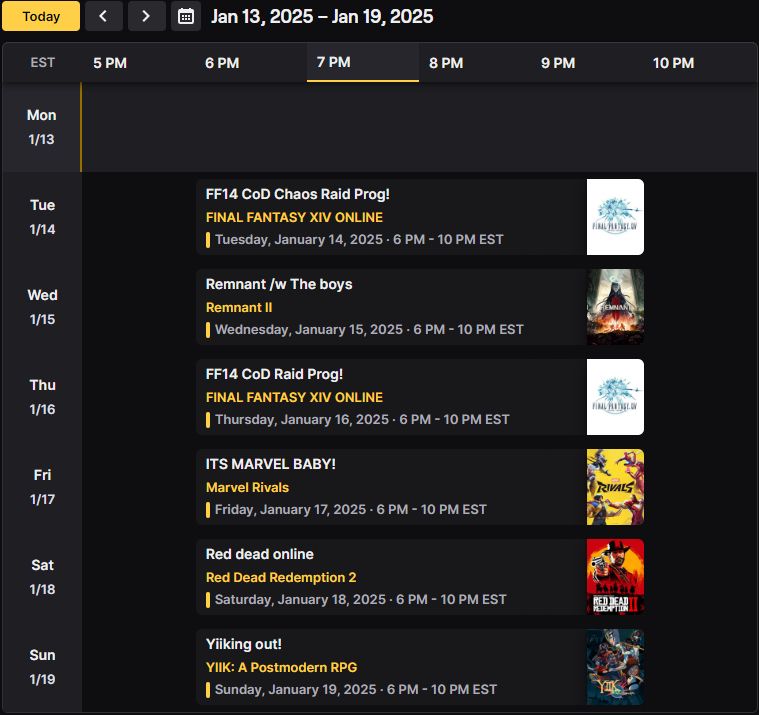Open the ITS MARVEL BABY! stream title
This screenshot has height=715, width=759.
pyautogui.click(x=271, y=464)
